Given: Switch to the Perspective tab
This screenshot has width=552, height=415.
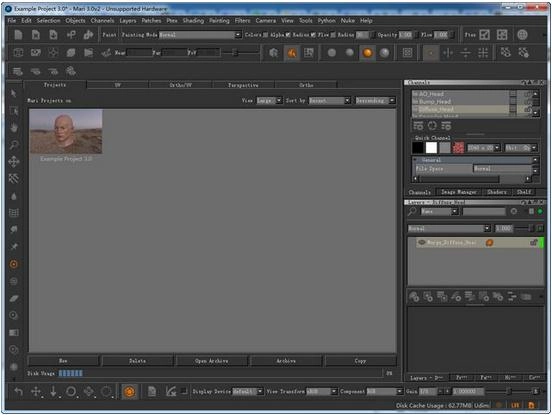Looking at the screenshot, I should [243, 85].
